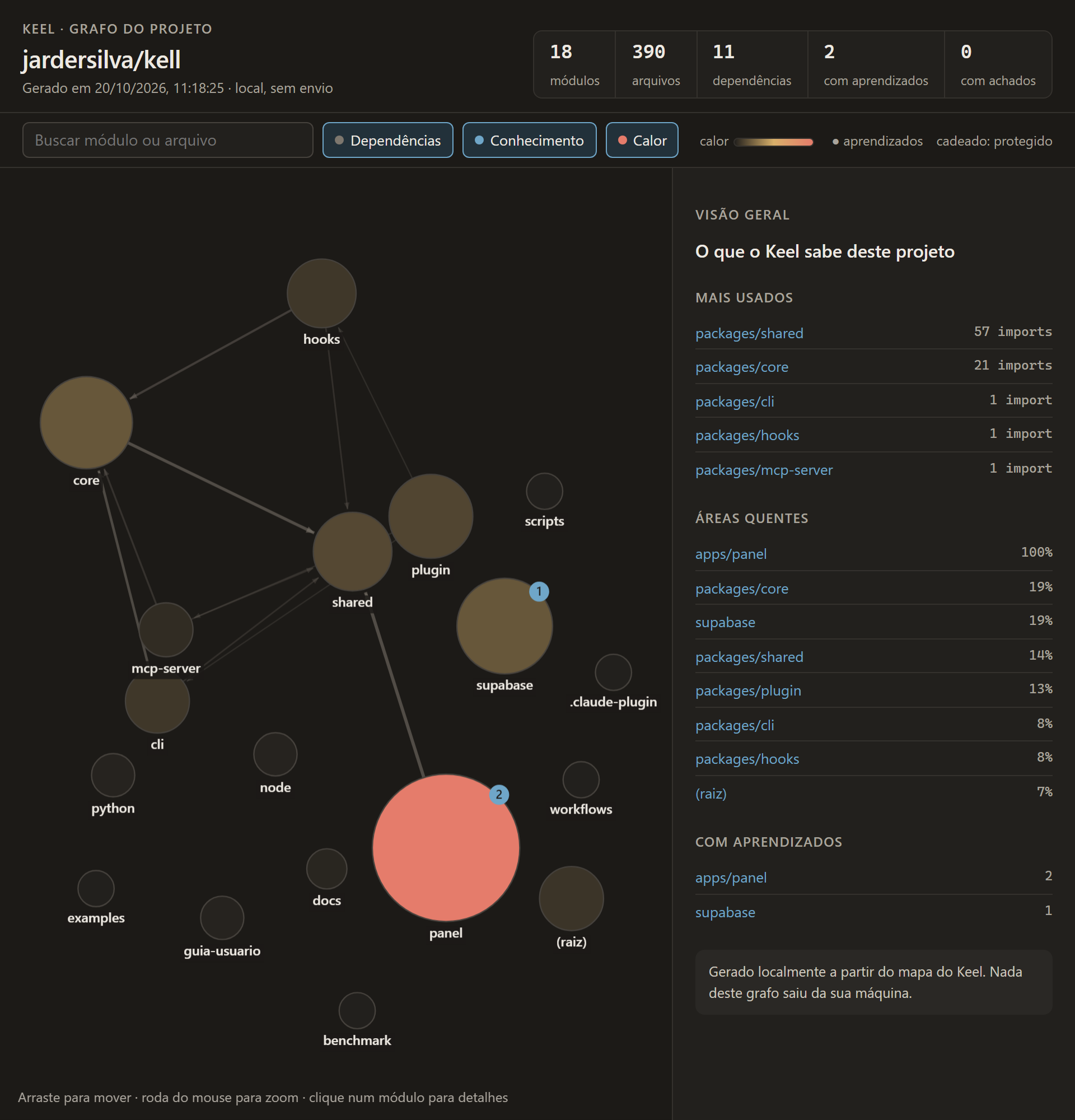Select the mcp-server module node
This screenshot has width=1075, height=1120.
pos(166,629)
